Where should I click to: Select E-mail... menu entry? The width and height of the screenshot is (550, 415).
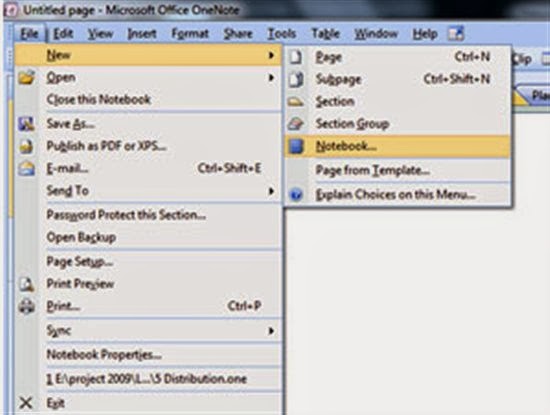[x=148, y=169]
